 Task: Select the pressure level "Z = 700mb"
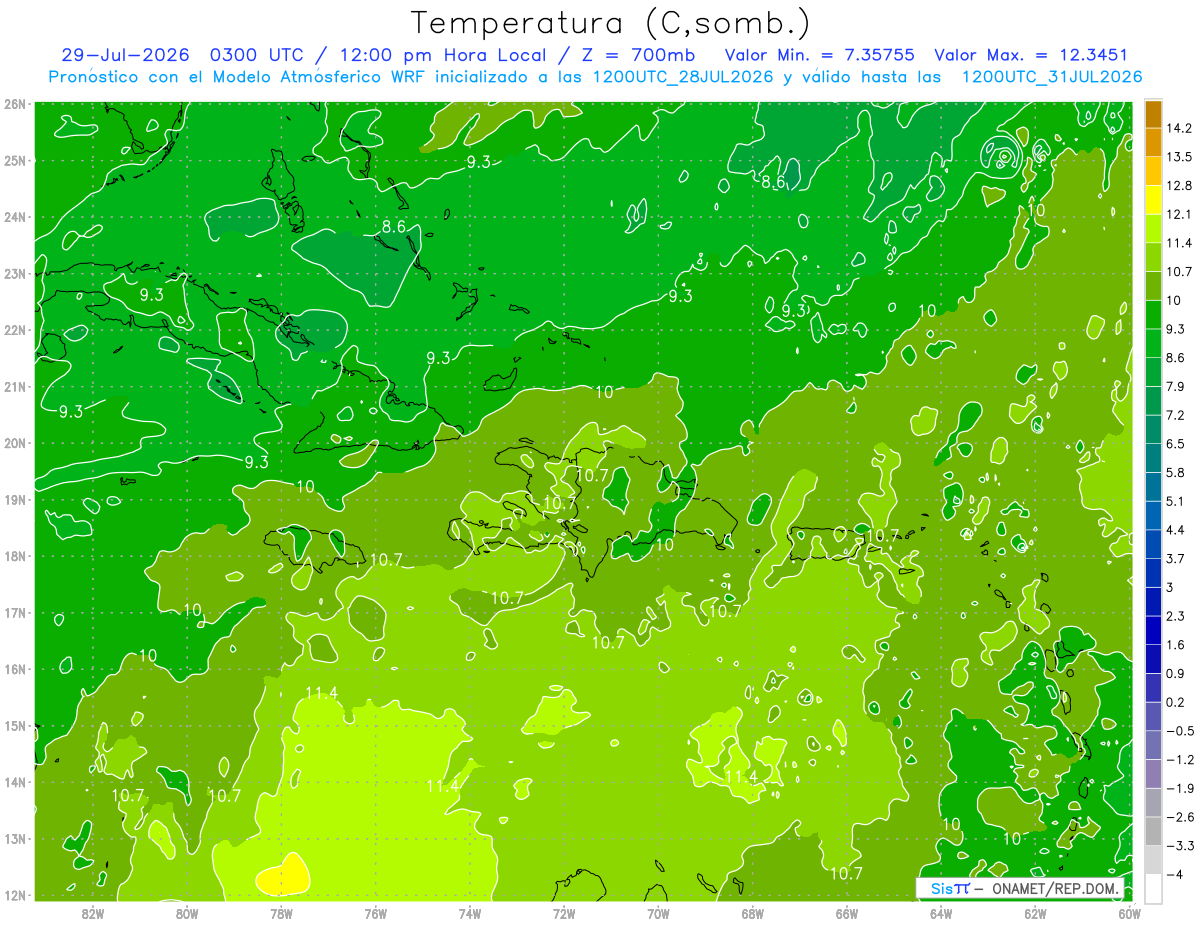click(x=640, y=55)
